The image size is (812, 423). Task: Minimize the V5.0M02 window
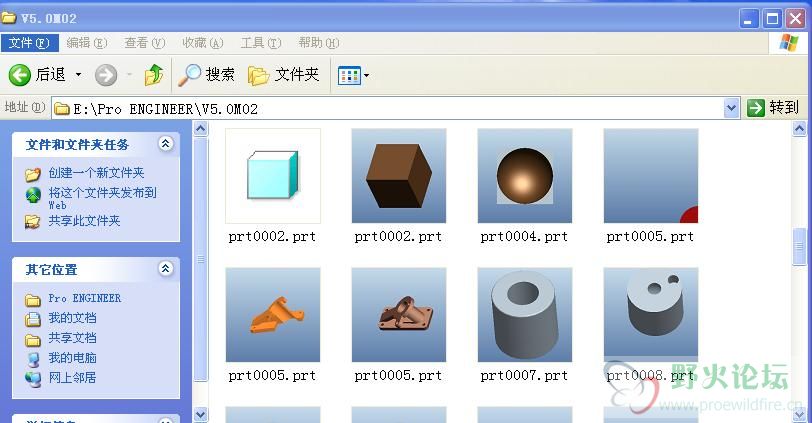point(748,19)
